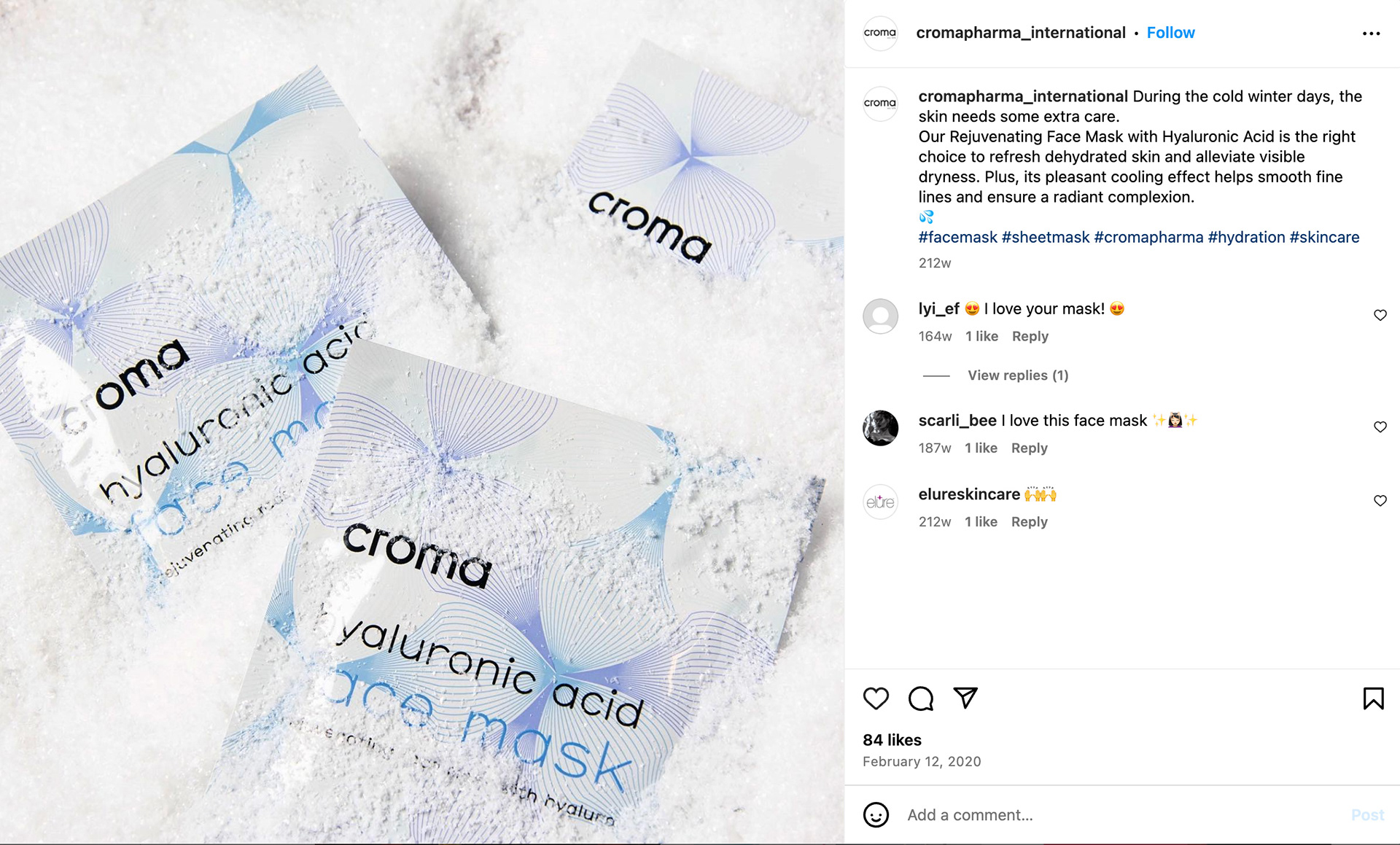Like the post with the heart icon
The image size is (1400, 845).
pos(876,698)
